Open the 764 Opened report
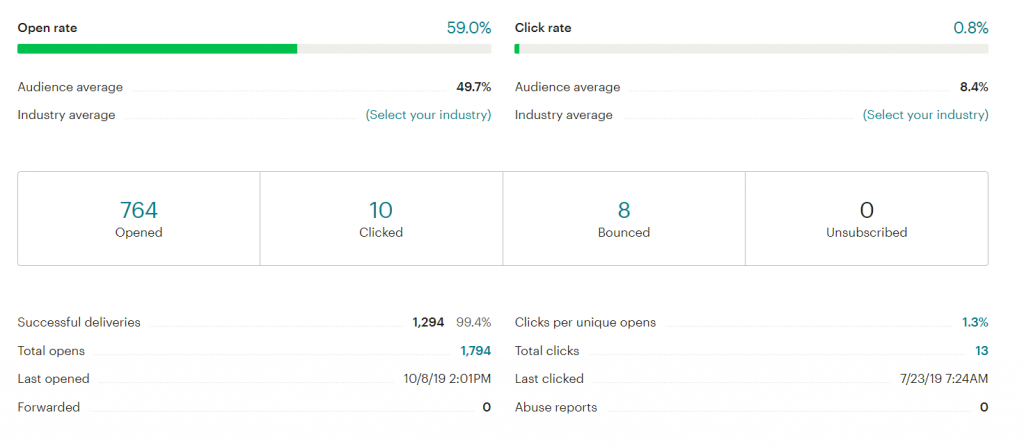The image size is (1024, 447). pos(139,210)
